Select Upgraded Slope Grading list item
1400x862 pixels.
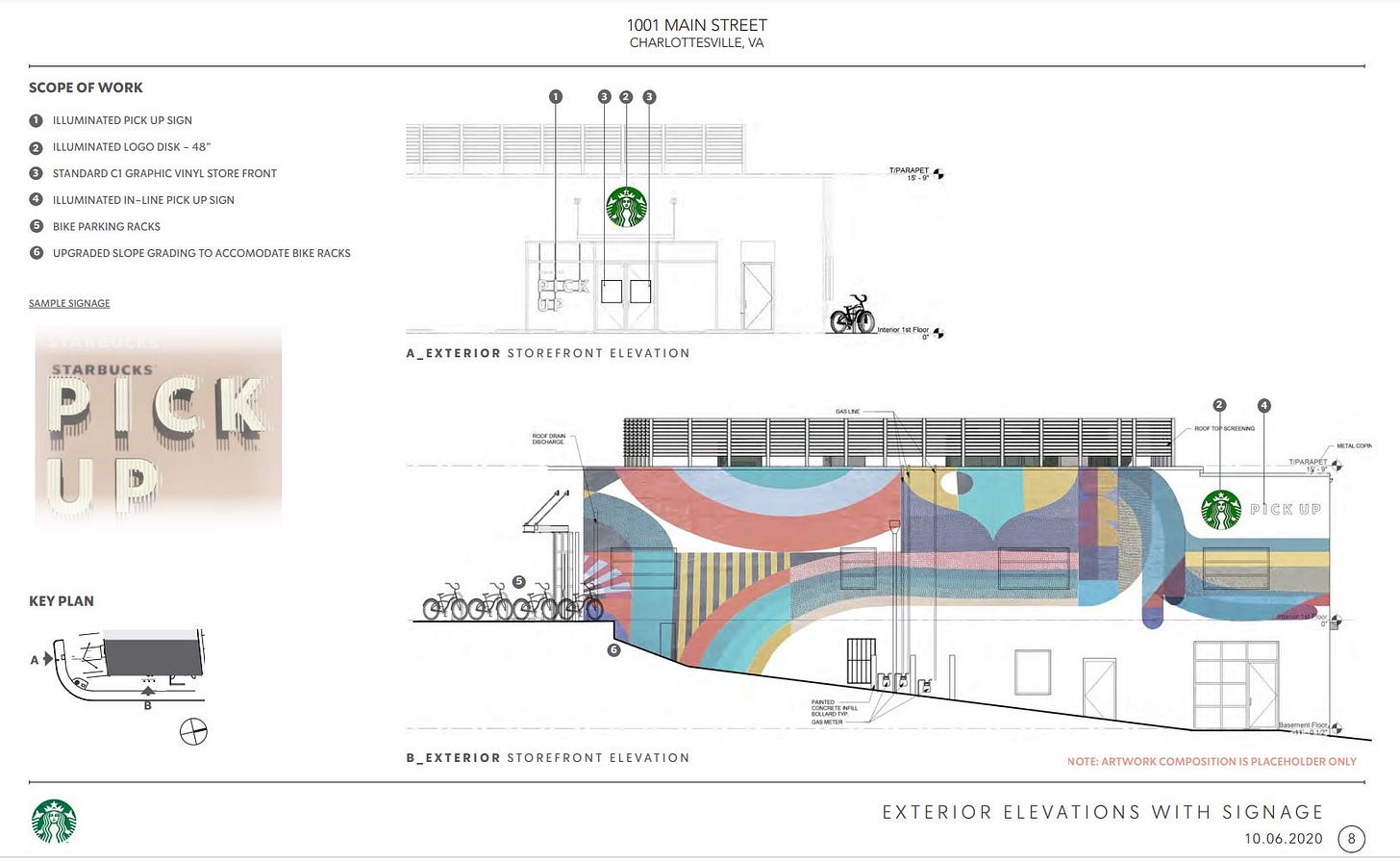tap(201, 254)
